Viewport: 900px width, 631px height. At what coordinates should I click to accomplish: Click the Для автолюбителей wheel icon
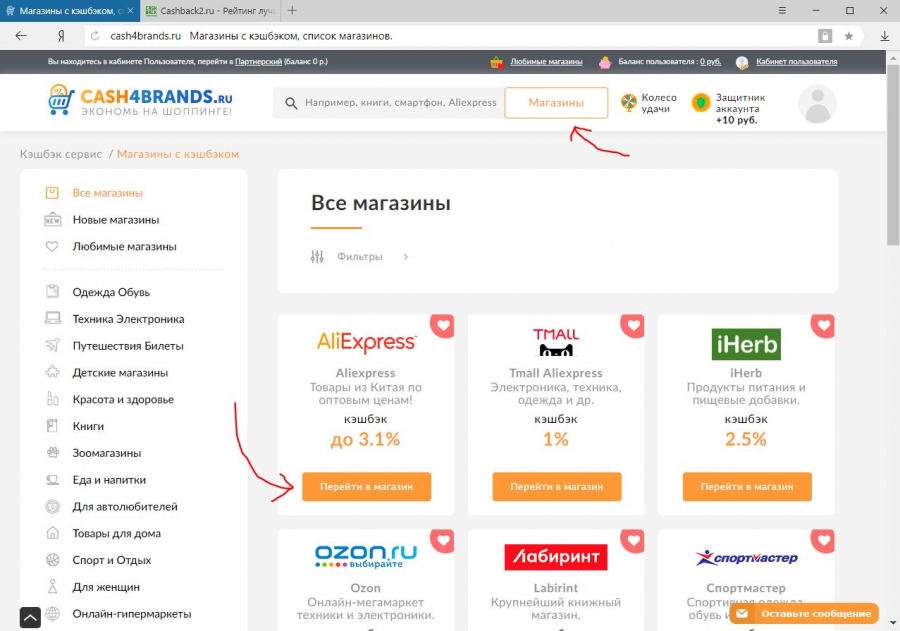tap(52, 506)
